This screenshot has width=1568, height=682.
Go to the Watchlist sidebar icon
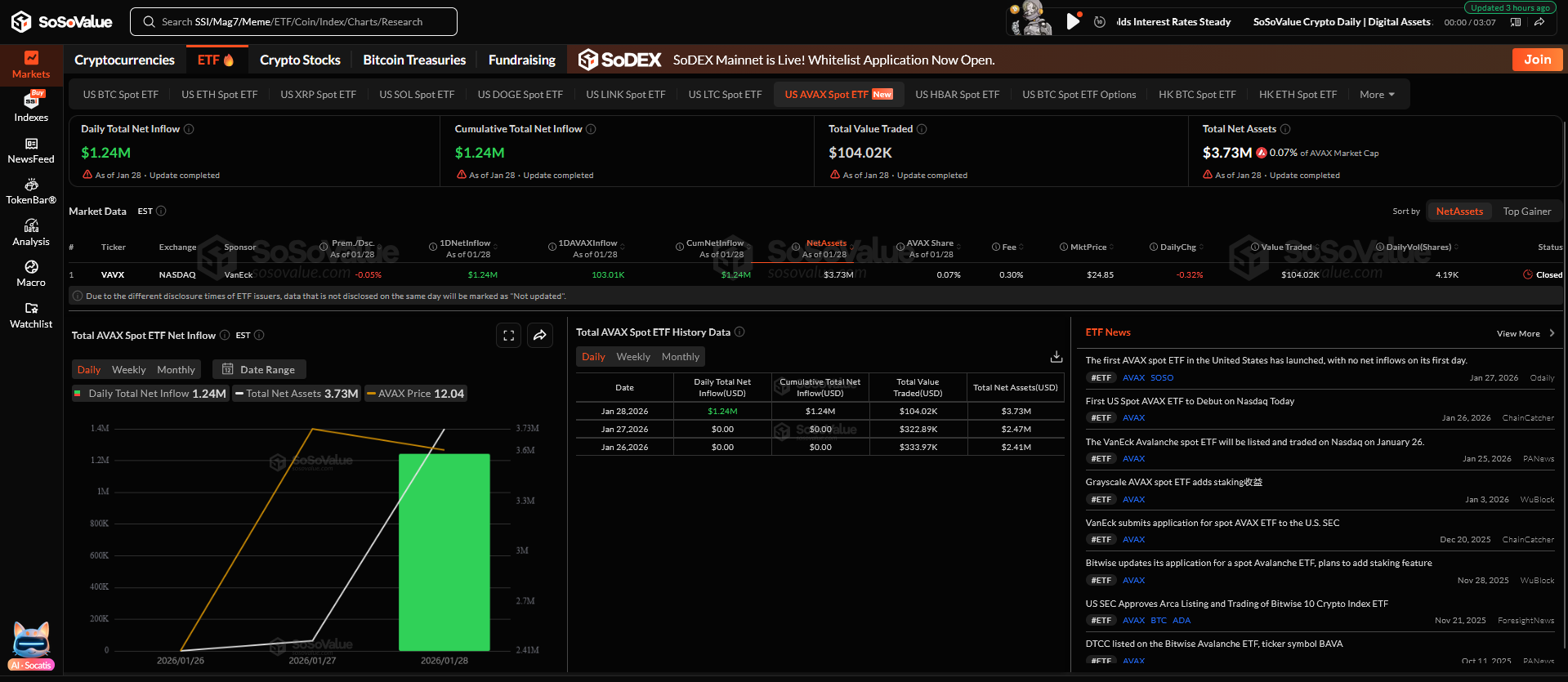point(31,314)
